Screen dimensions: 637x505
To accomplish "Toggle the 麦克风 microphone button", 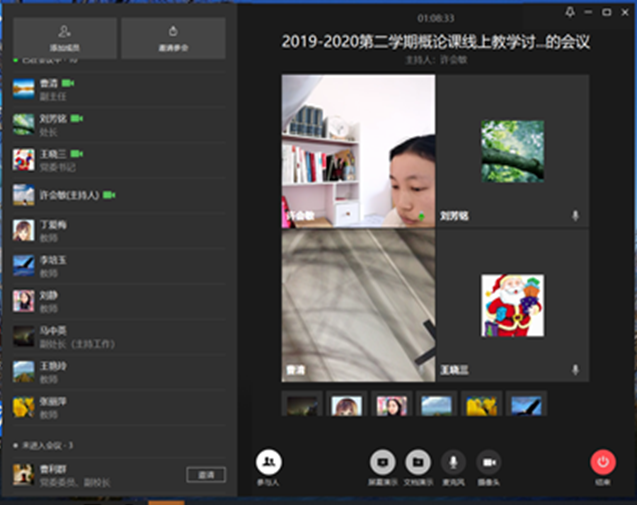I will [454, 462].
